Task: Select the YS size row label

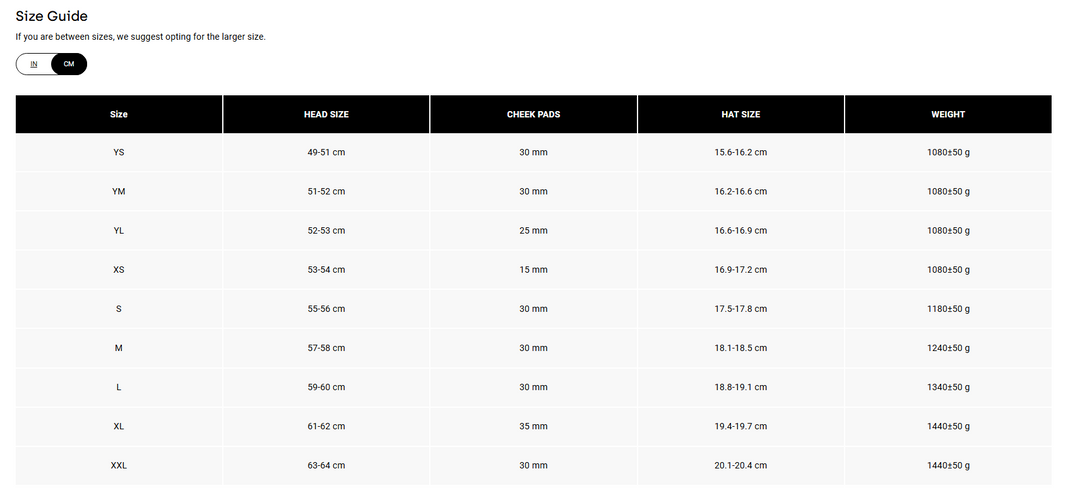Action: [119, 152]
